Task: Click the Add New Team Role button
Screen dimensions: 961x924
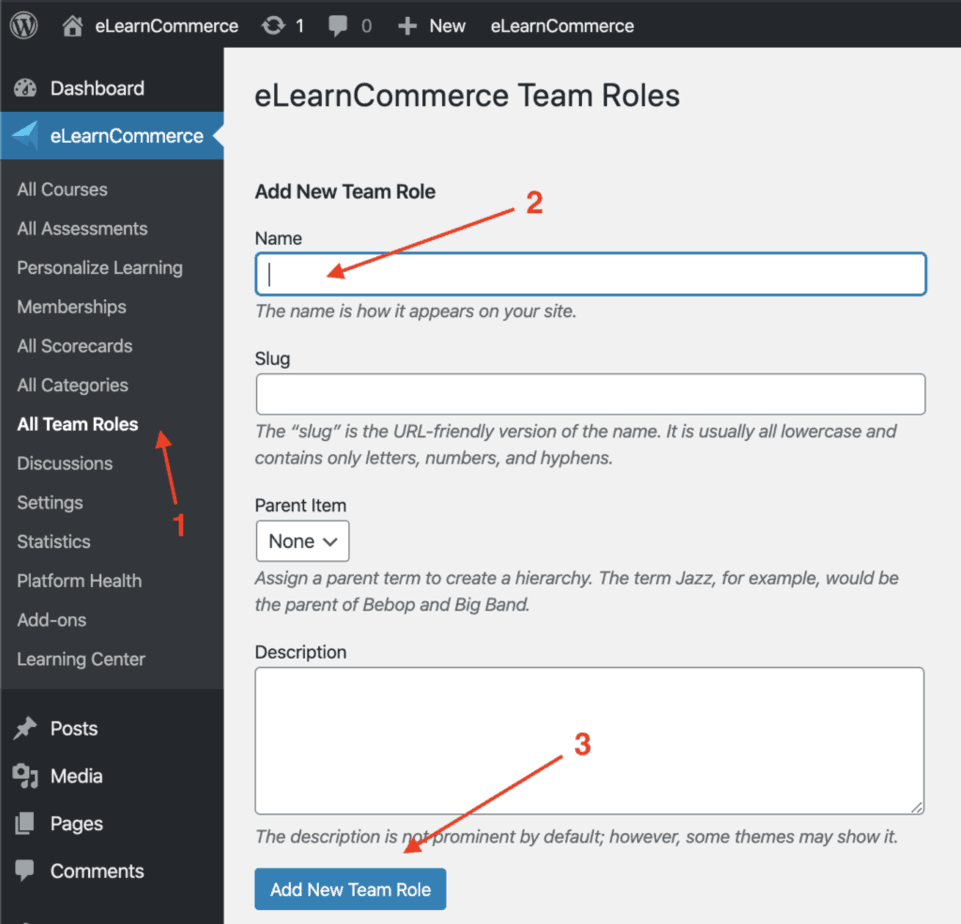Action: click(351, 889)
